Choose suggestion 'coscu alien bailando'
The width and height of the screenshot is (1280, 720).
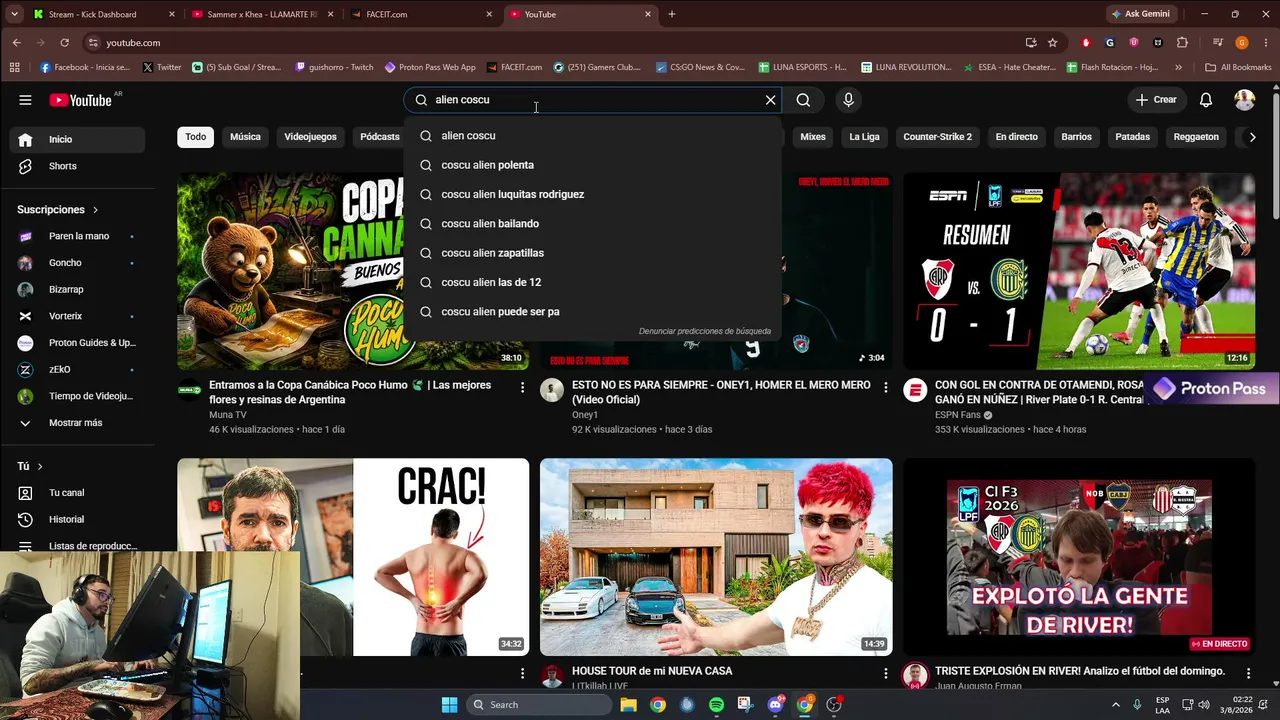coord(593,224)
